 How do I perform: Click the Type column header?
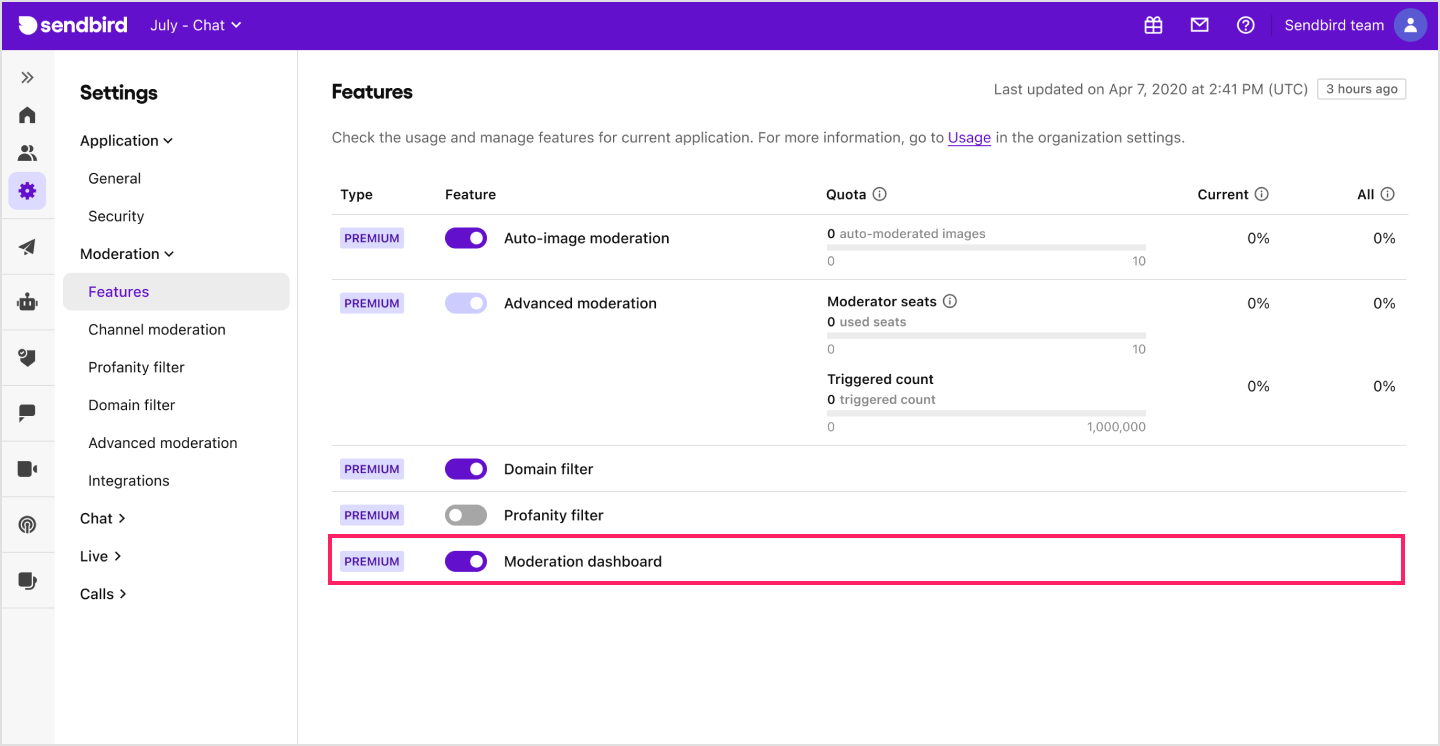click(x=356, y=194)
